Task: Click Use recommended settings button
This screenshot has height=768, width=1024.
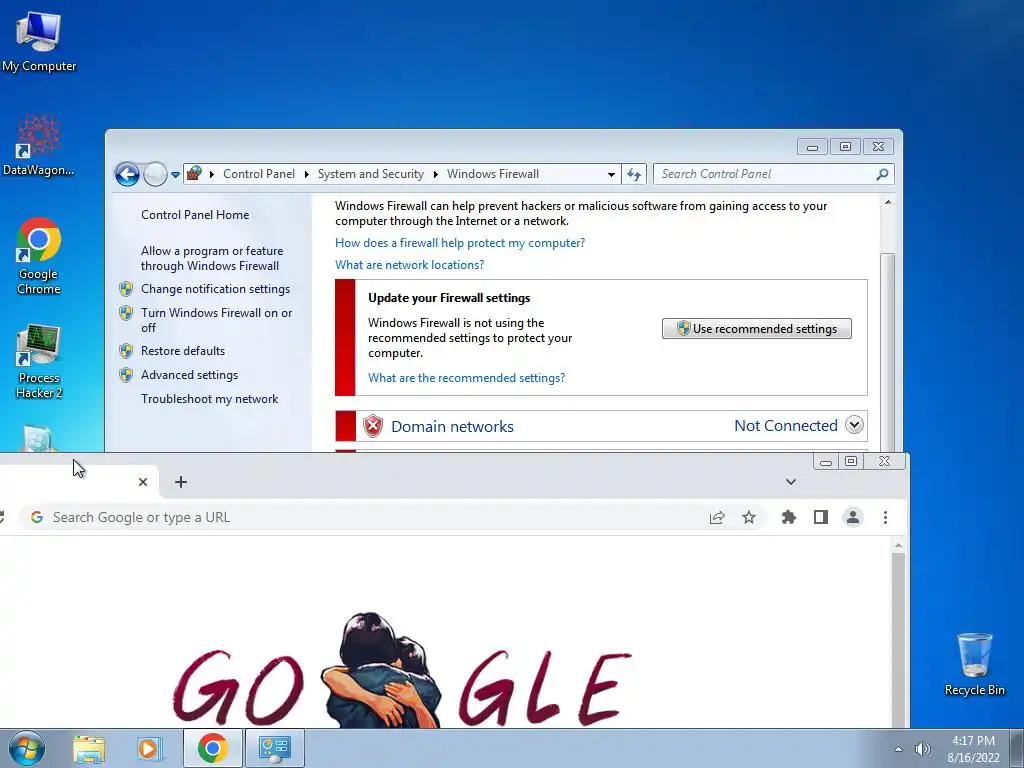Action: coord(756,328)
